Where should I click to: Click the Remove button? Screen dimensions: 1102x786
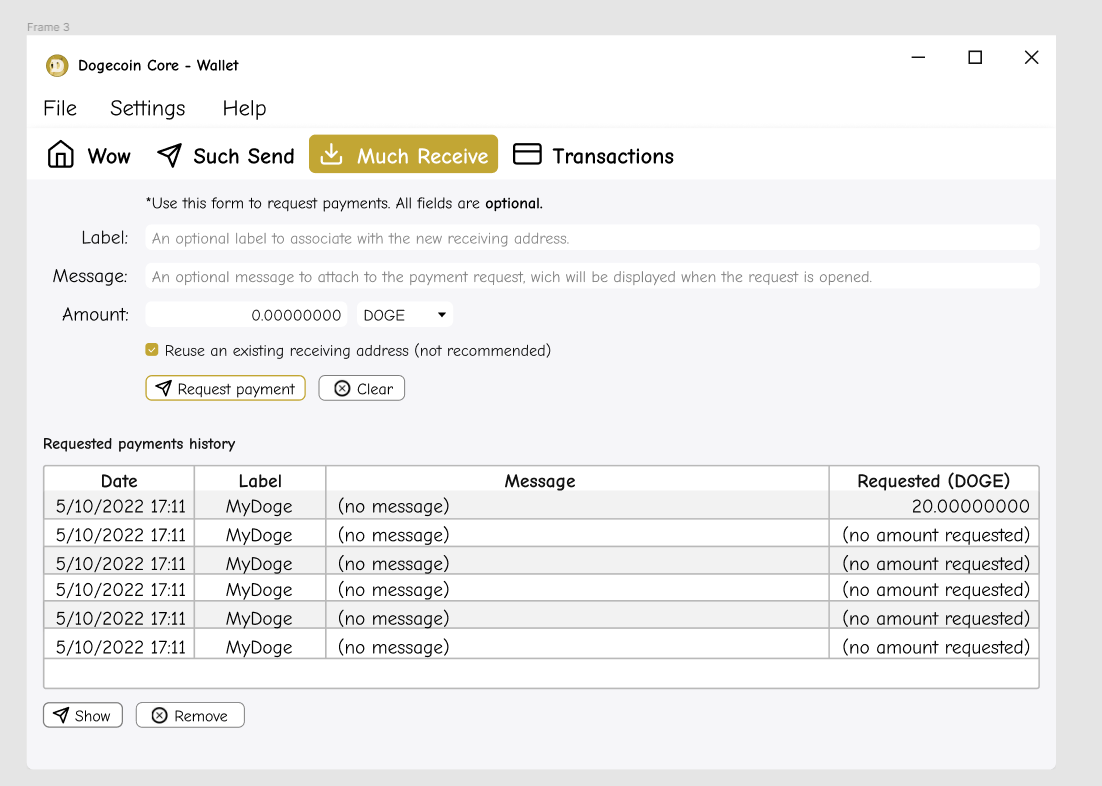[x=190, y=715]
